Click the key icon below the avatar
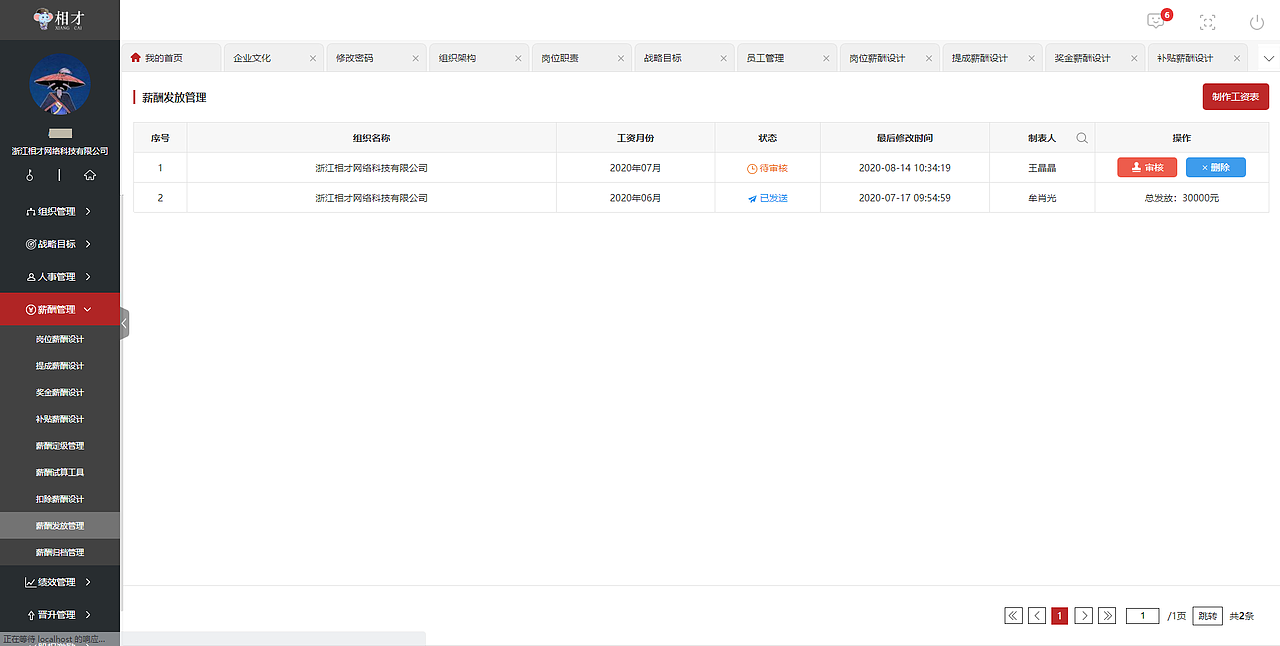 pos(29,175)
